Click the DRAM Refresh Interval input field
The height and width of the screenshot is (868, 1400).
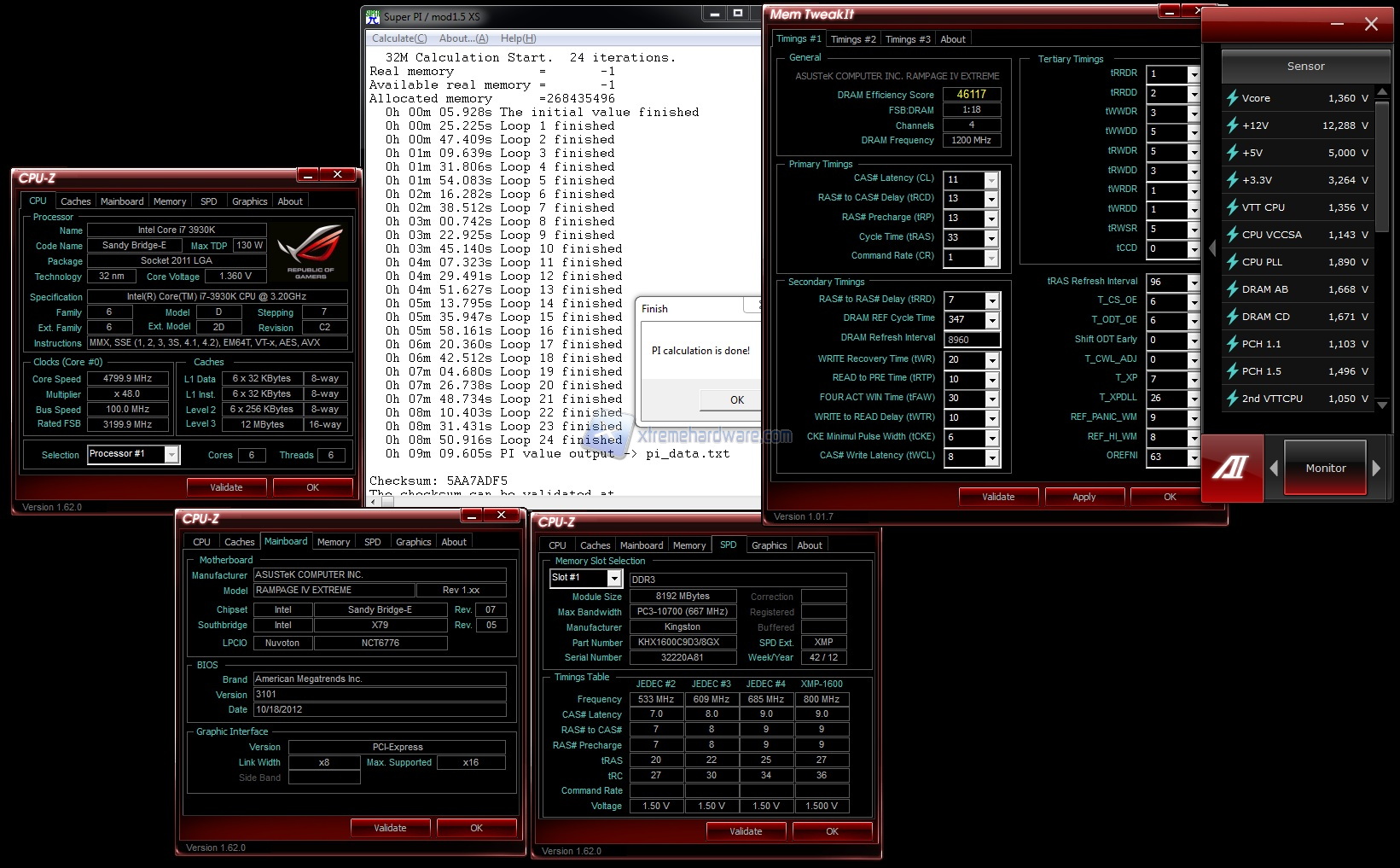coord(971,339)
